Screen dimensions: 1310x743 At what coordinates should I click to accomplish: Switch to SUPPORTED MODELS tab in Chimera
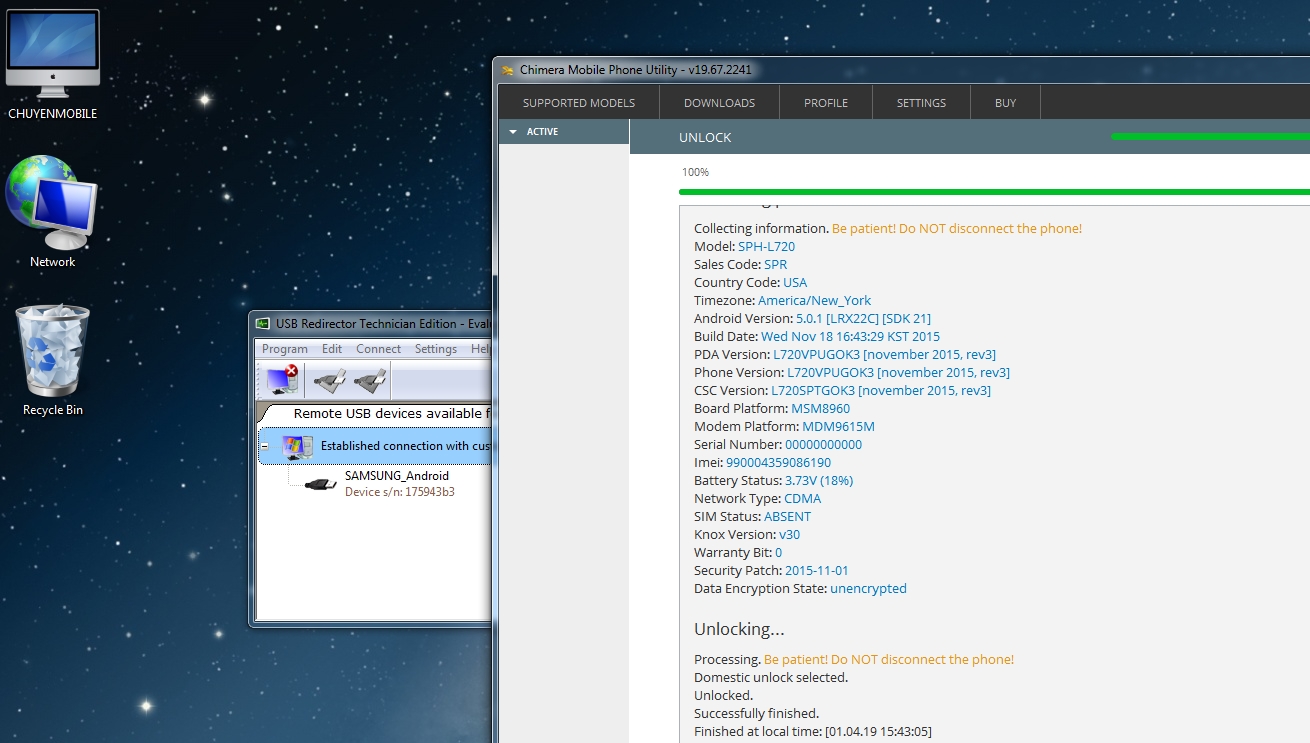click(579, 103)
